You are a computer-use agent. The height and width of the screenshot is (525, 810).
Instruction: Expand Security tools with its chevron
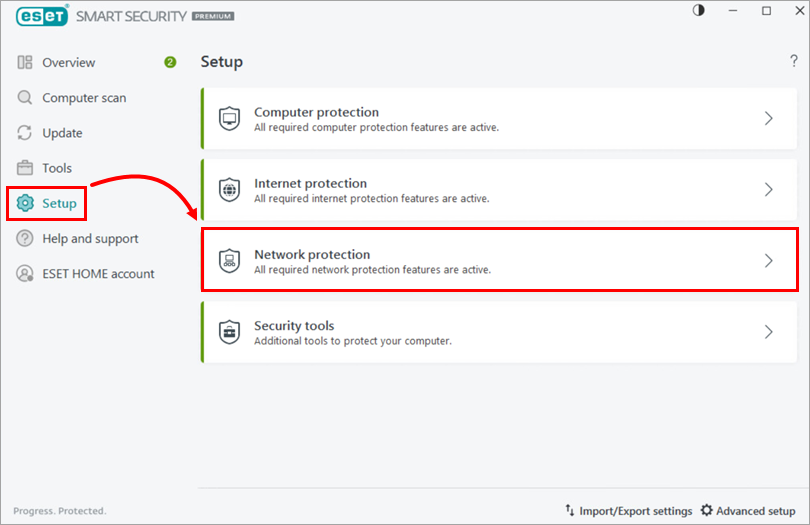click(768, 332)
